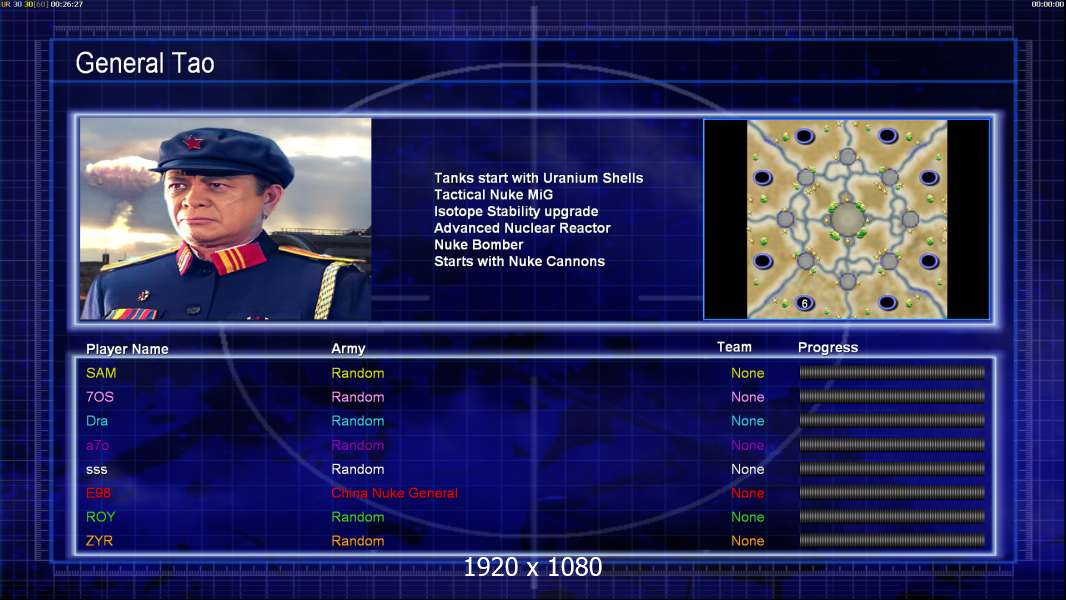Select "Isotope Stability upgrade" line
The image size is (1066, 600).
click(x=516, y=211)
